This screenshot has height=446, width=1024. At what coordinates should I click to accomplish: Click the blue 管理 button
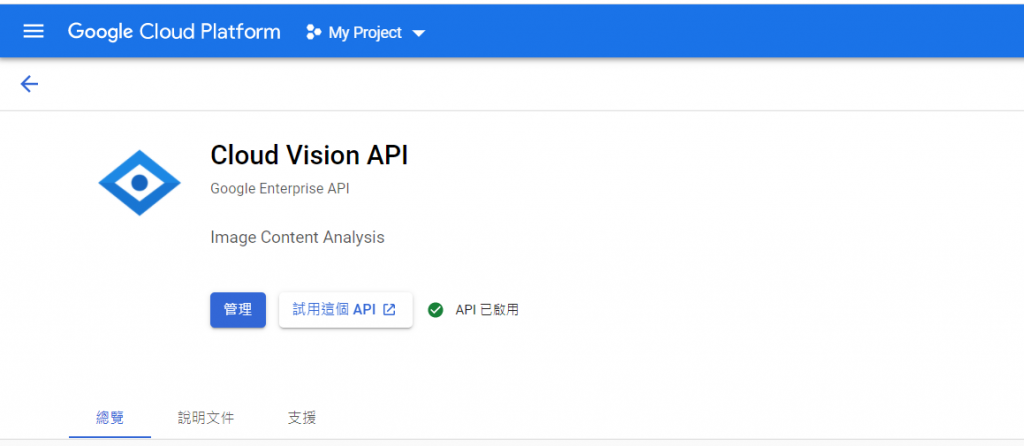pyautogui.click(x=238, y=310)
